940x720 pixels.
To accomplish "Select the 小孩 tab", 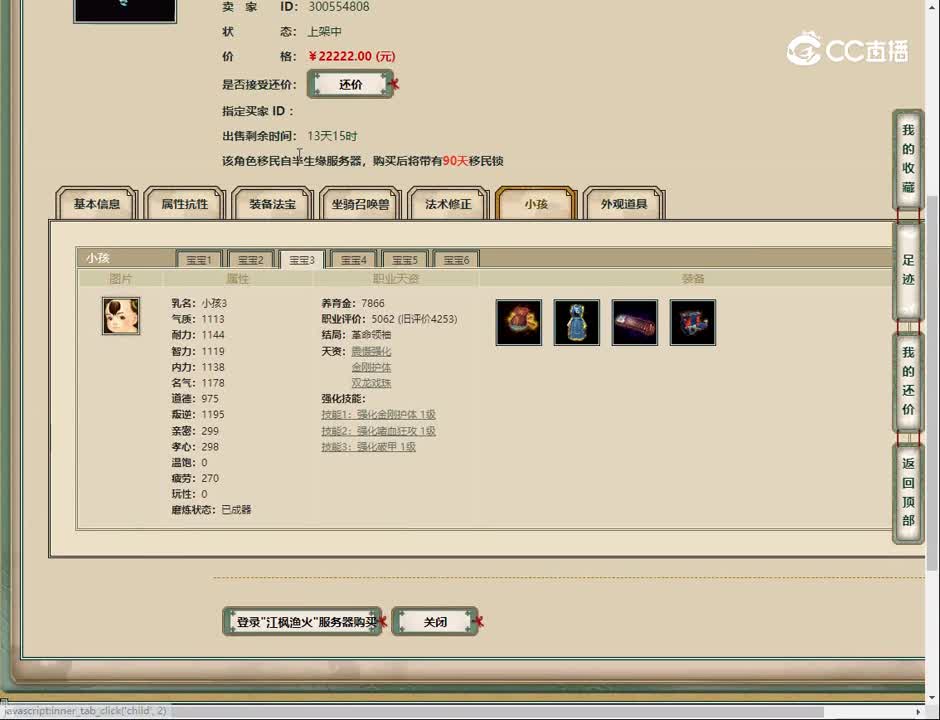I will click(536, 204).
